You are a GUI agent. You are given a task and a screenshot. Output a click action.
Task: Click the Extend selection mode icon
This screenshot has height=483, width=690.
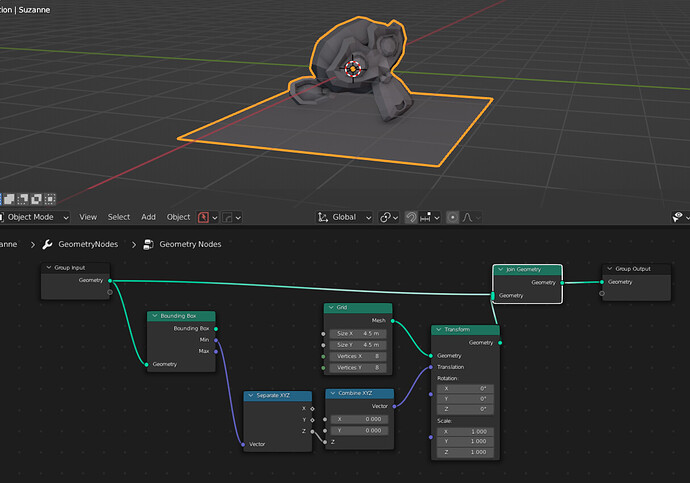[x=9, y=199]
